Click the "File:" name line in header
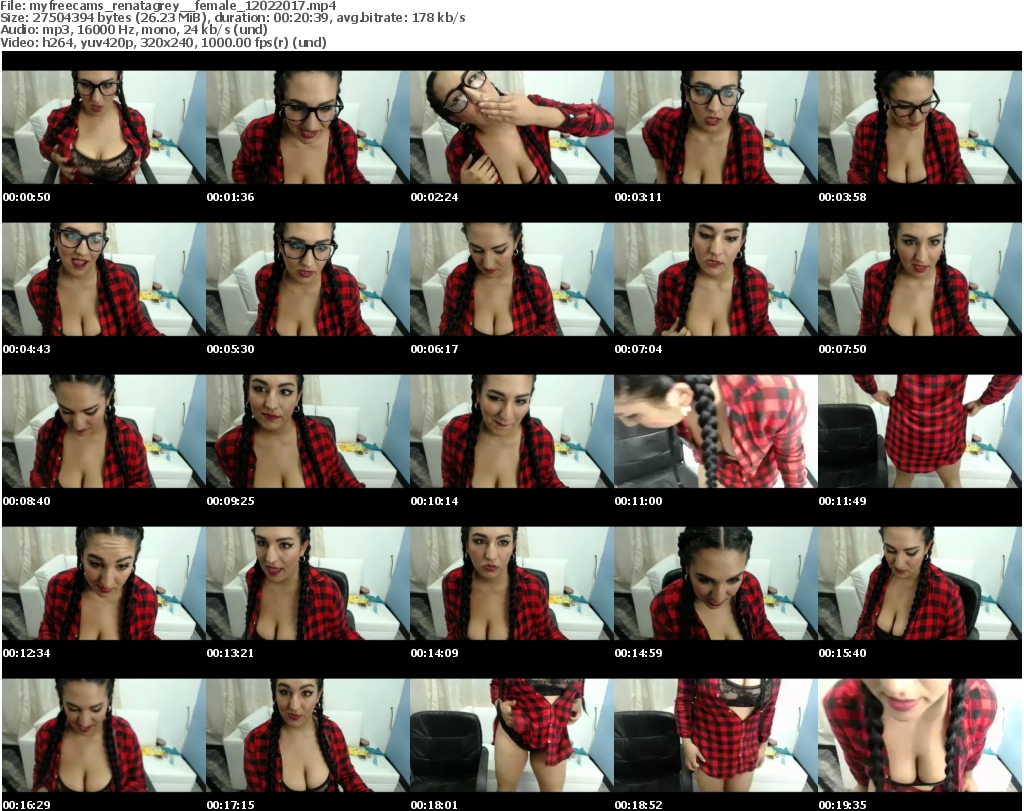Image resolution: width=1024 pixels, height=811 pixels. (x=168, y=6)
